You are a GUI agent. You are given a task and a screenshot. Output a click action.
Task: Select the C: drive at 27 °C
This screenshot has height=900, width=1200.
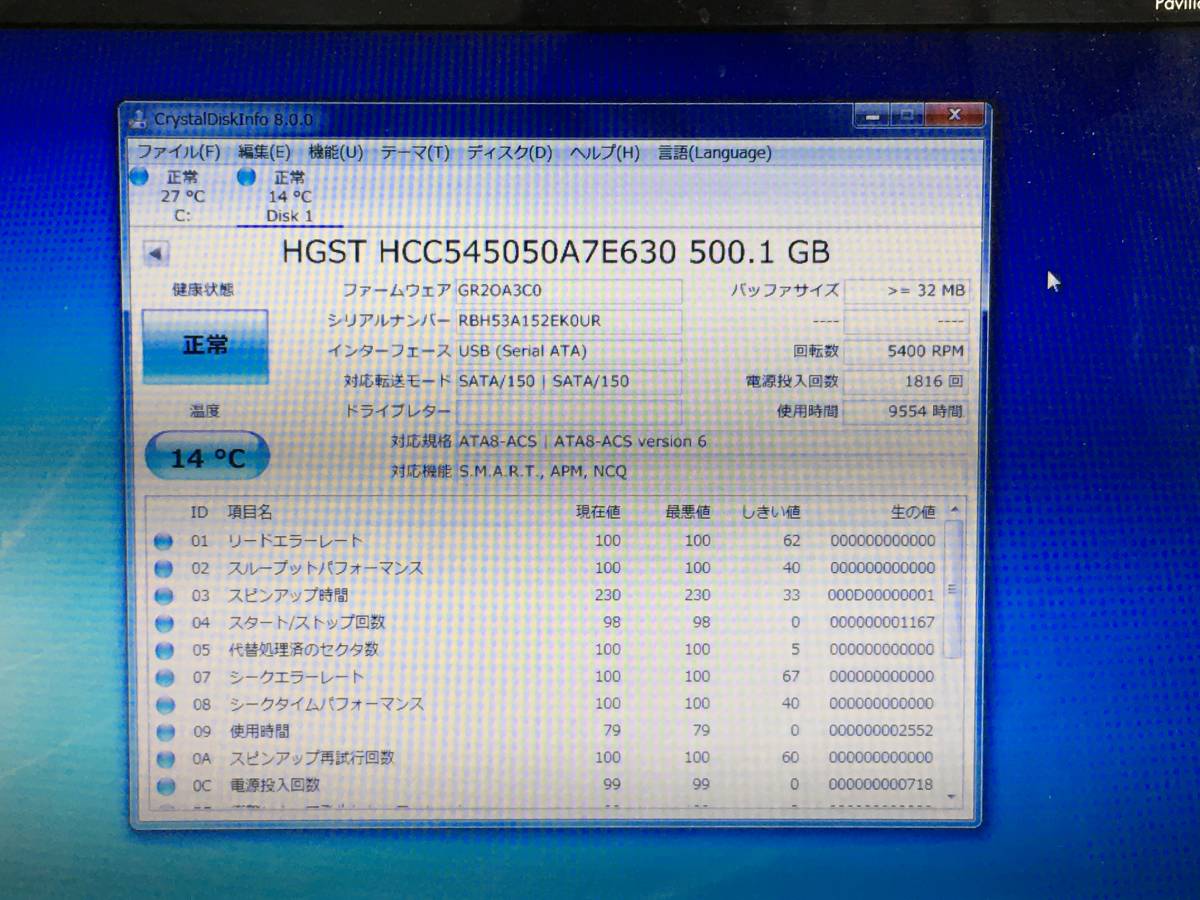click(x=182, y=196)
